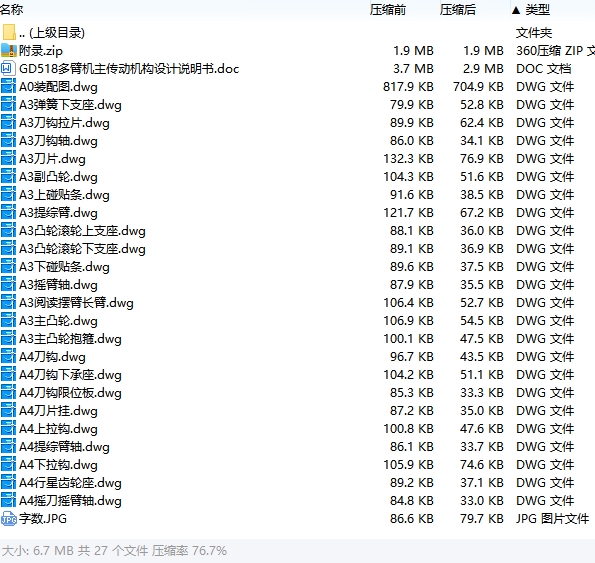Select the file name A3主凸轮抱箍.dwg
Viewport: 595px width, 563px height.
(x=70, y=339)
